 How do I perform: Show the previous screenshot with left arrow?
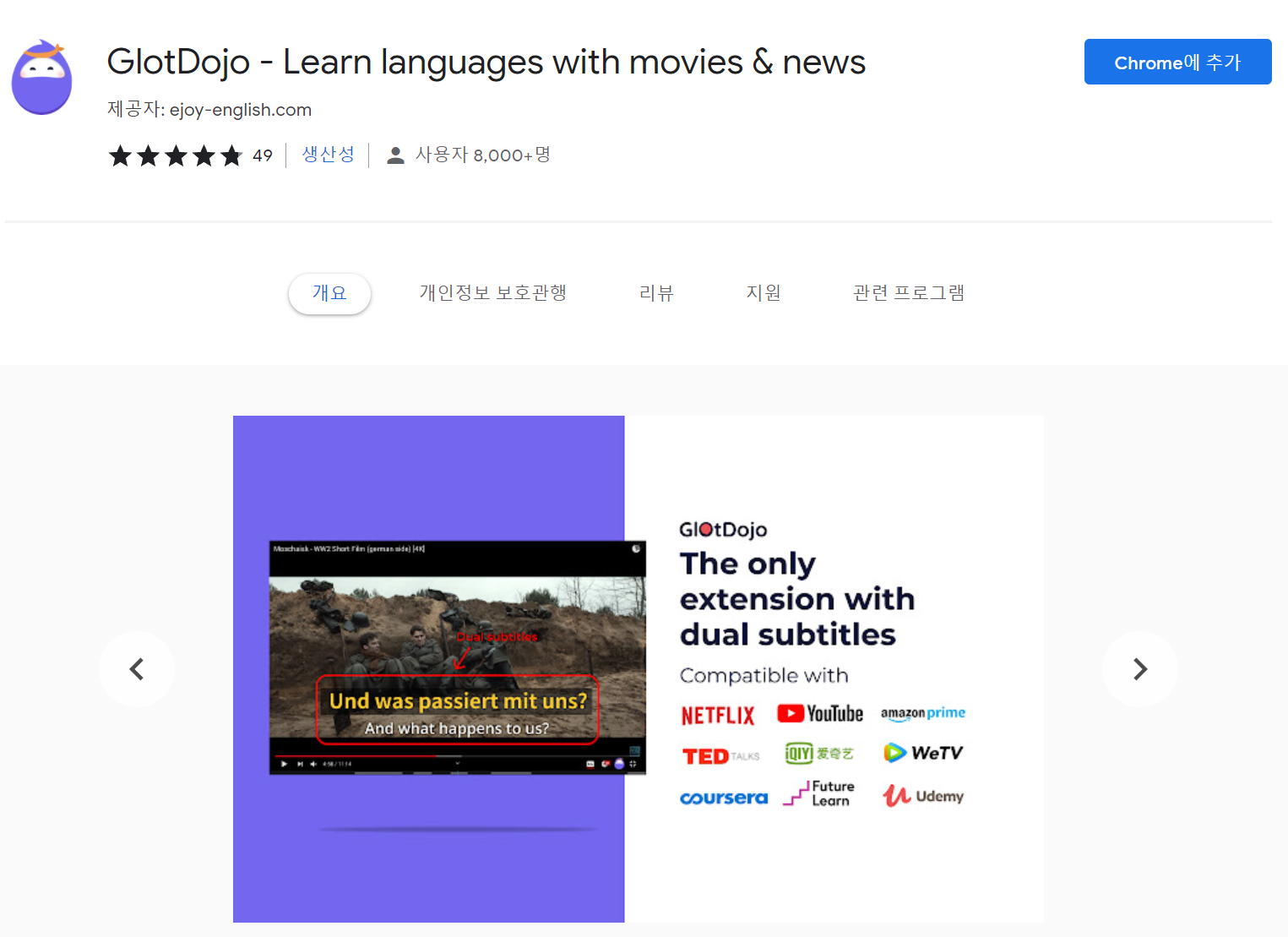tap(137, 669)
